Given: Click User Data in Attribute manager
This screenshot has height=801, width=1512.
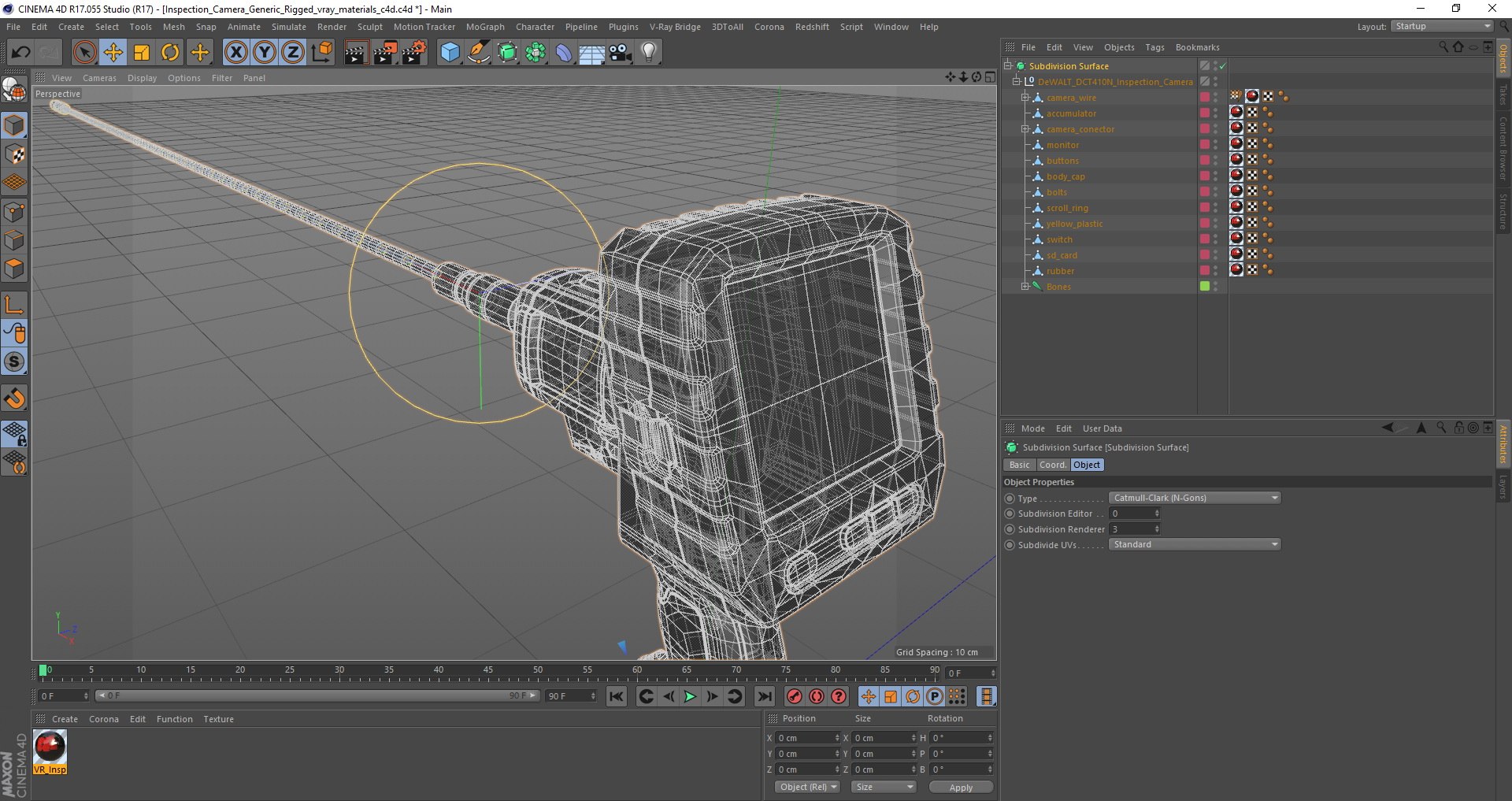Looking at the screenshot, I should coord(1102,428).
